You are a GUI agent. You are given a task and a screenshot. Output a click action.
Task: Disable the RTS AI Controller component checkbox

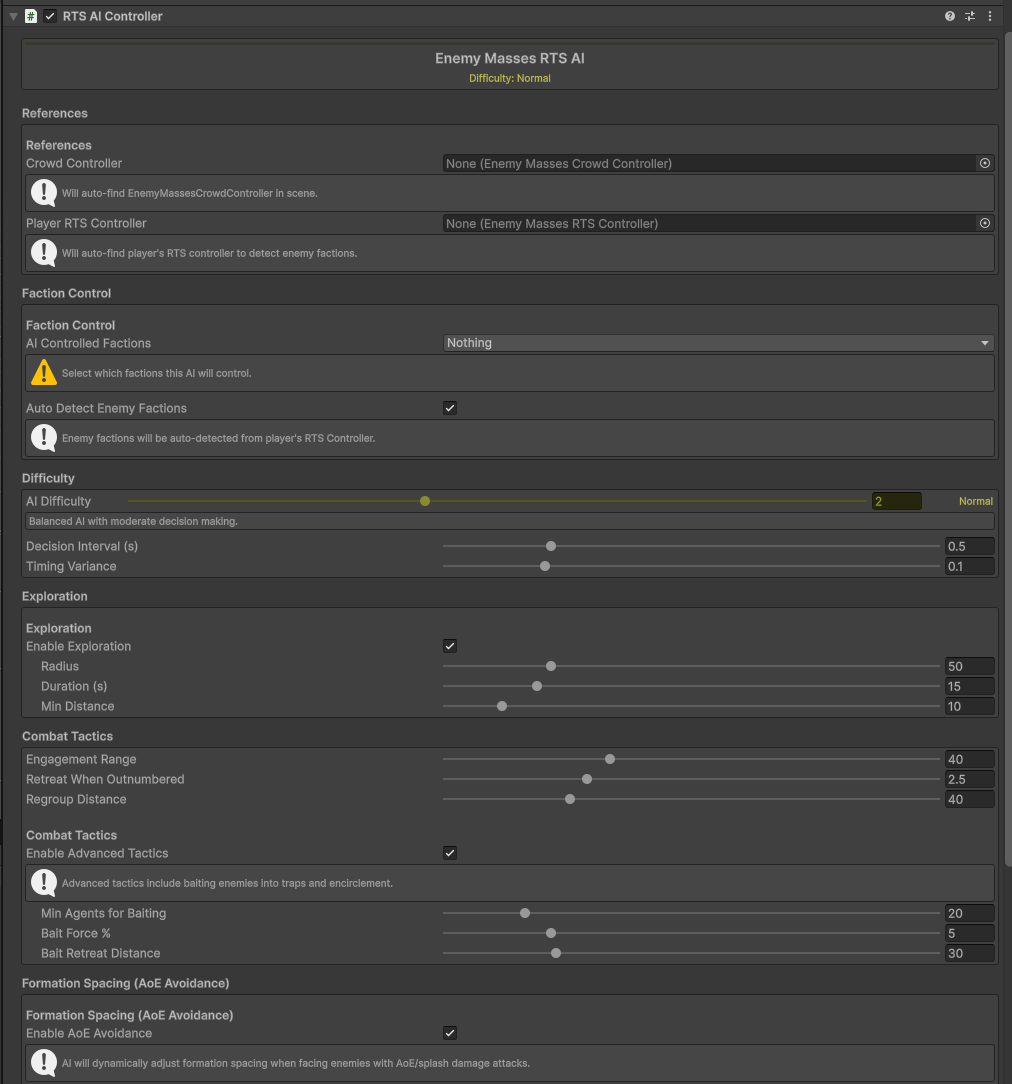coord(50,16)
